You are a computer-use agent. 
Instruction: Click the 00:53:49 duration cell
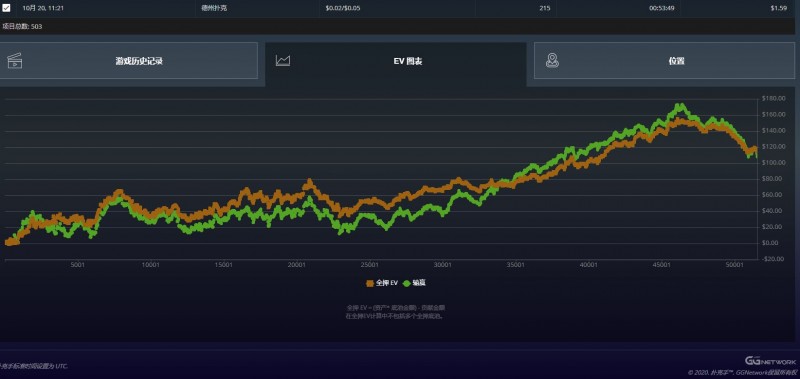pos(662,8)
